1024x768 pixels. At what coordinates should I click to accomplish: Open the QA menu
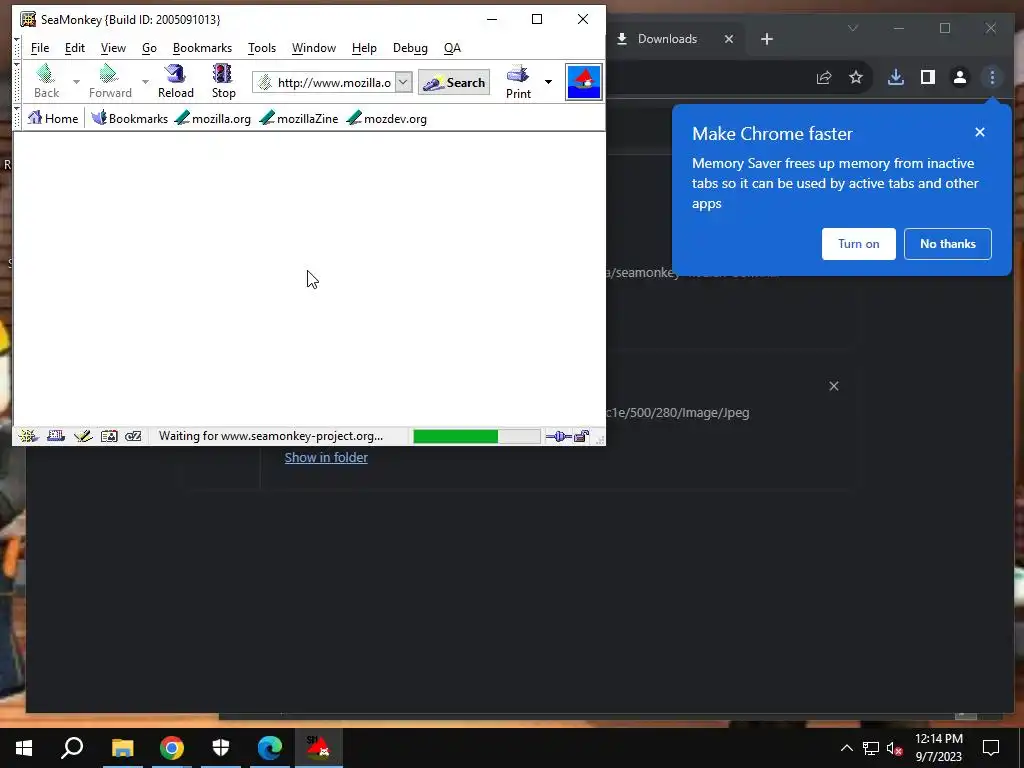coord(452,48)
